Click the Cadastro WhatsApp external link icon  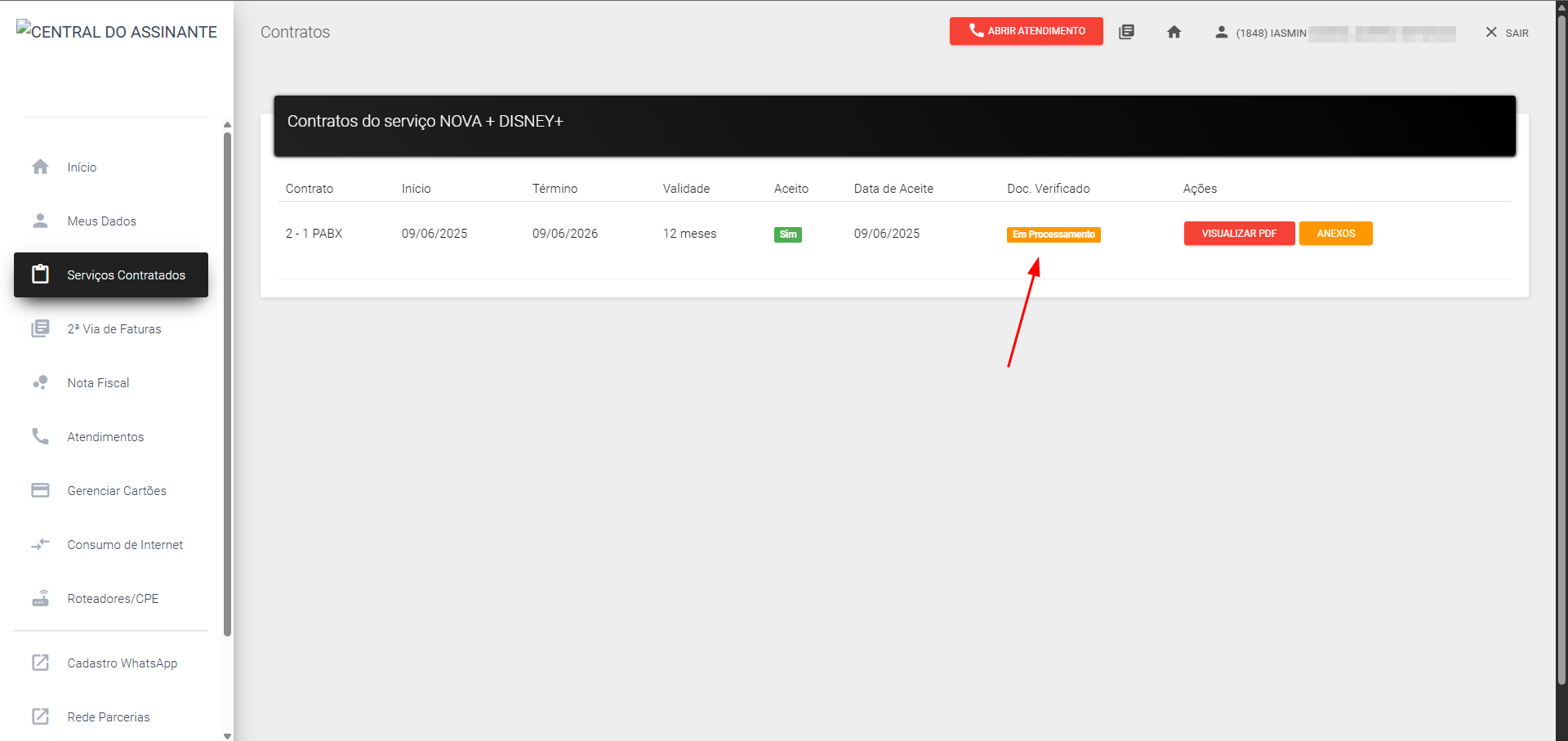[40, 663]
